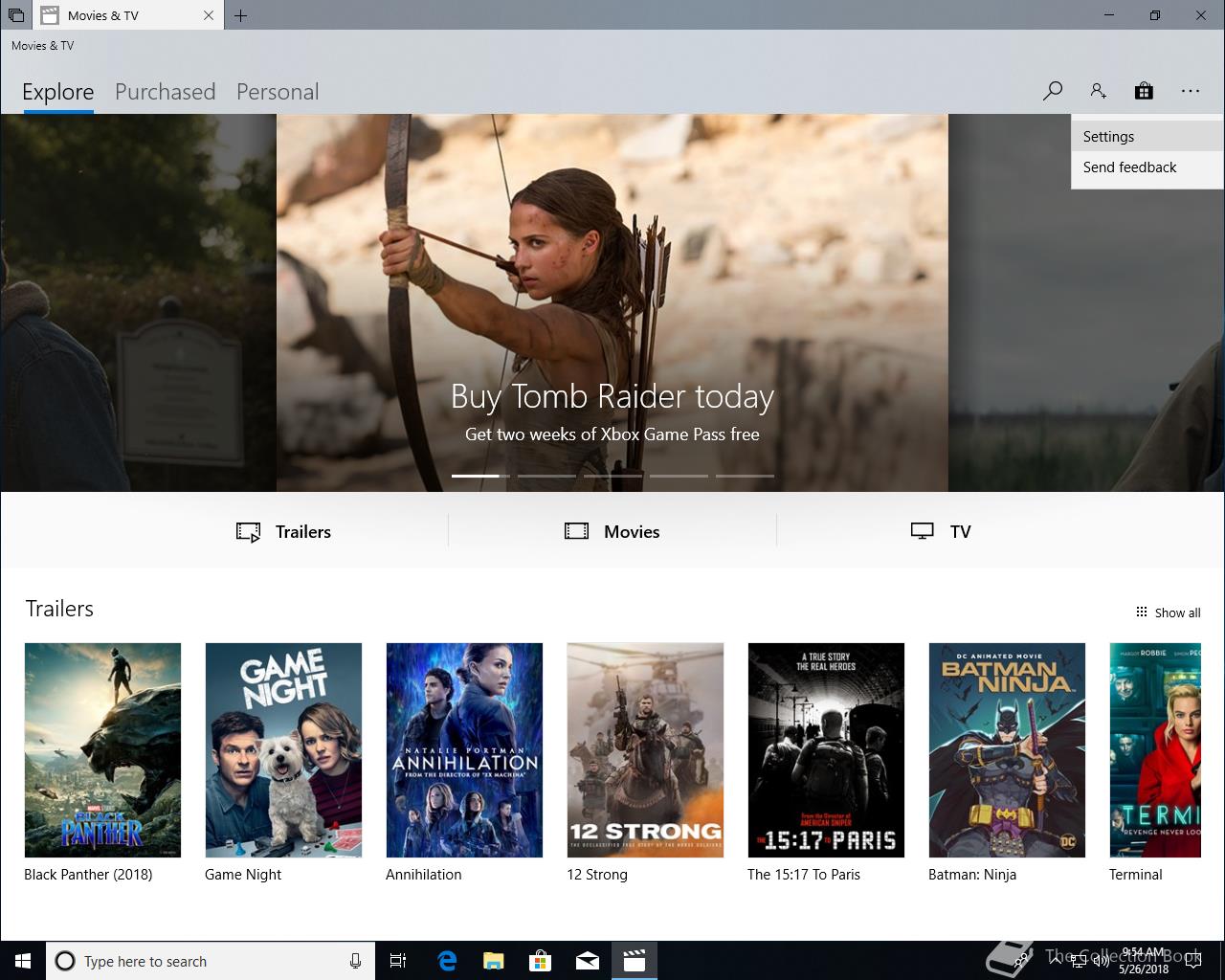Select Send feedback menu entry
The width and height of the screenshot is (1225, 980).
coord(1147,167)
